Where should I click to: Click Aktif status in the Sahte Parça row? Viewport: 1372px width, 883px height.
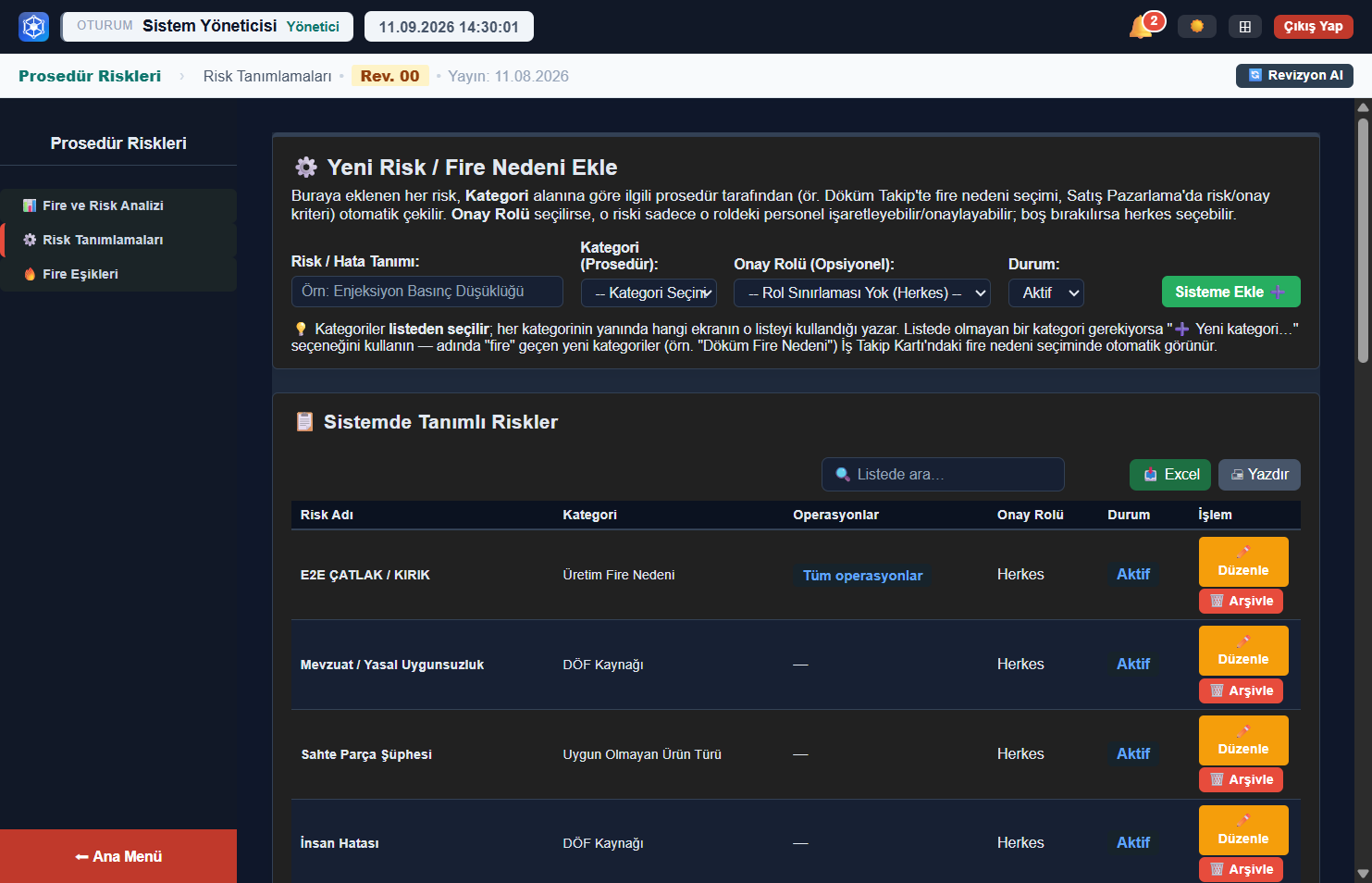point(1133,753)
